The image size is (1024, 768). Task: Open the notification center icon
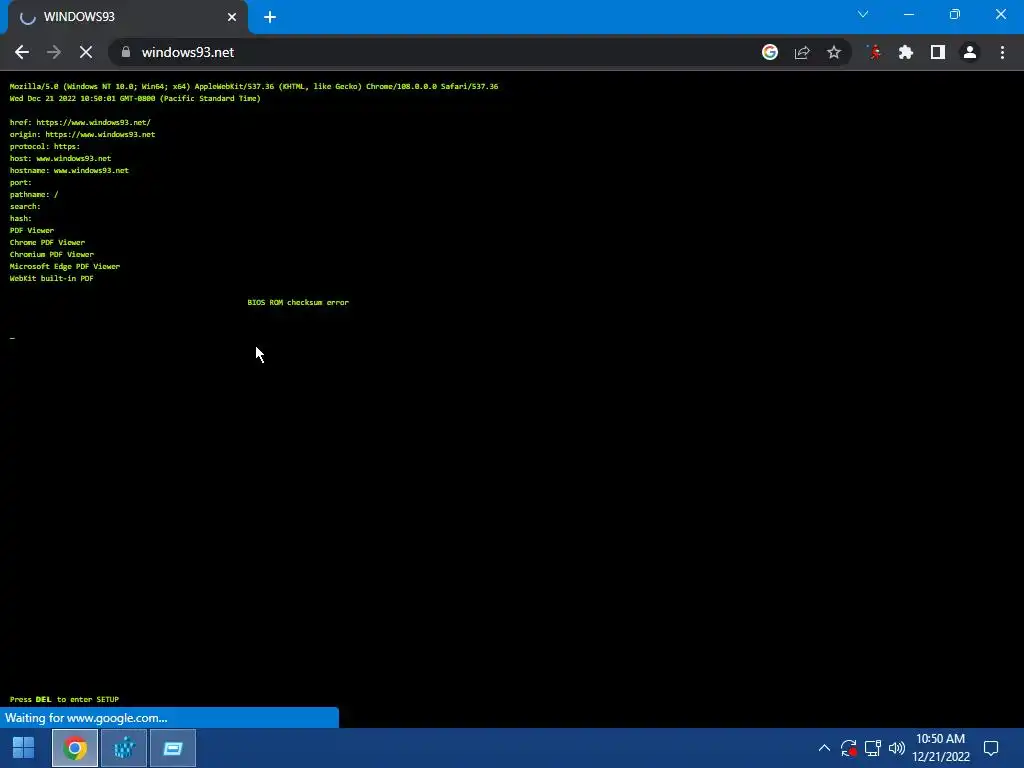click(991, 748)
